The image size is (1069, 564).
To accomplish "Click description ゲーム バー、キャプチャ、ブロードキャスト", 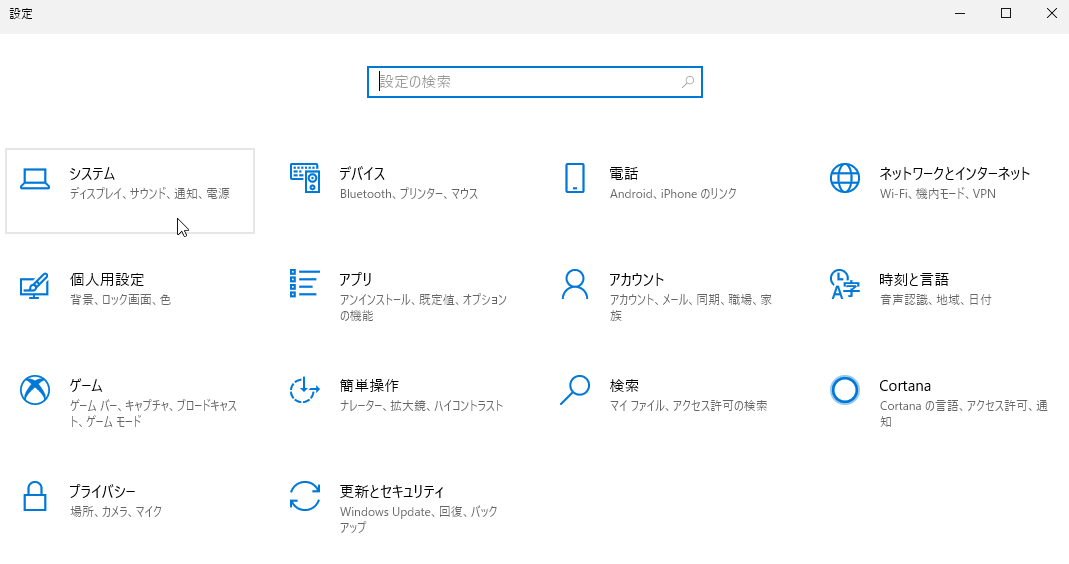I will [x=153, y=414].
